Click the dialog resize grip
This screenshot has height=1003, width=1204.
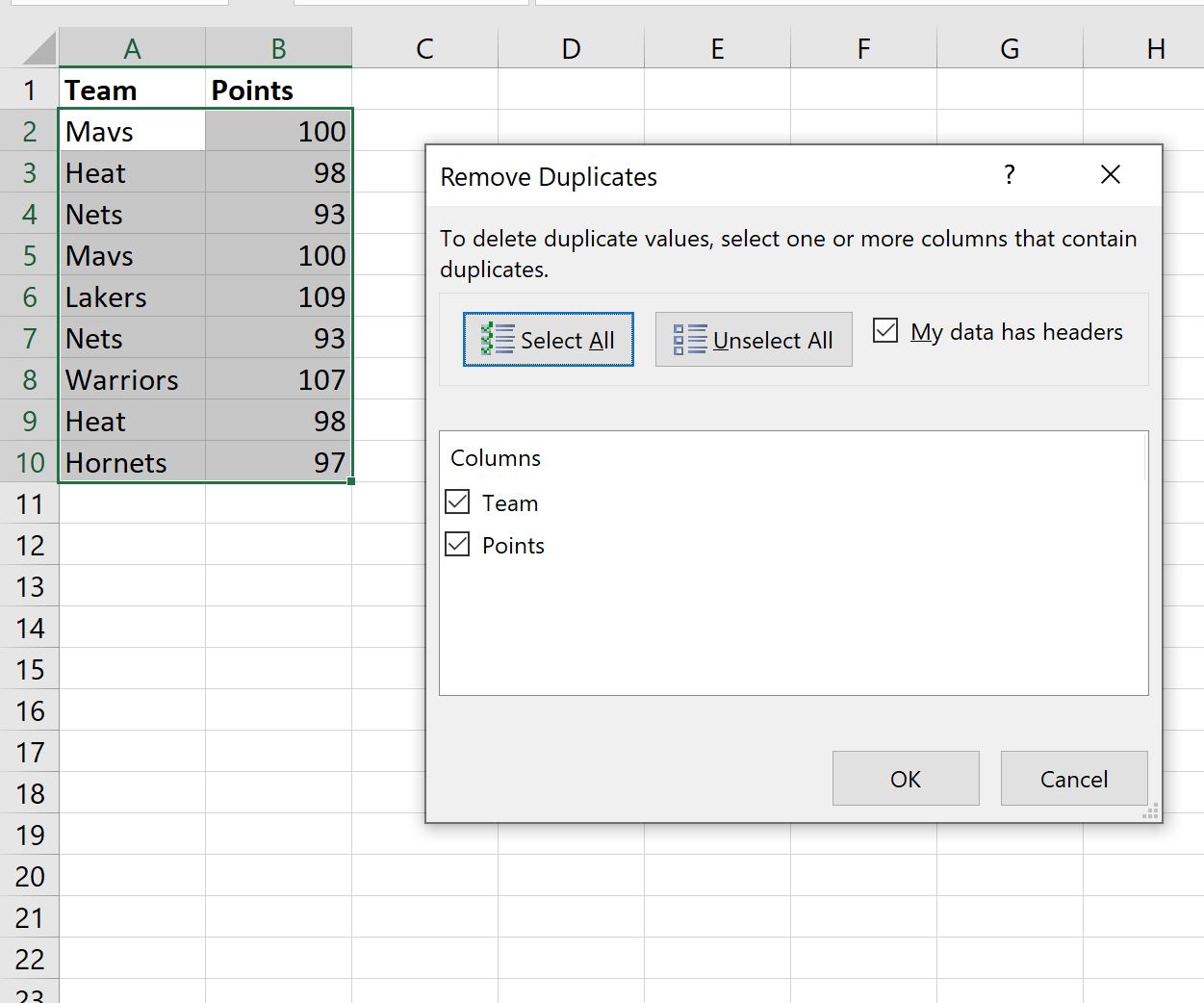point(1151,812)
